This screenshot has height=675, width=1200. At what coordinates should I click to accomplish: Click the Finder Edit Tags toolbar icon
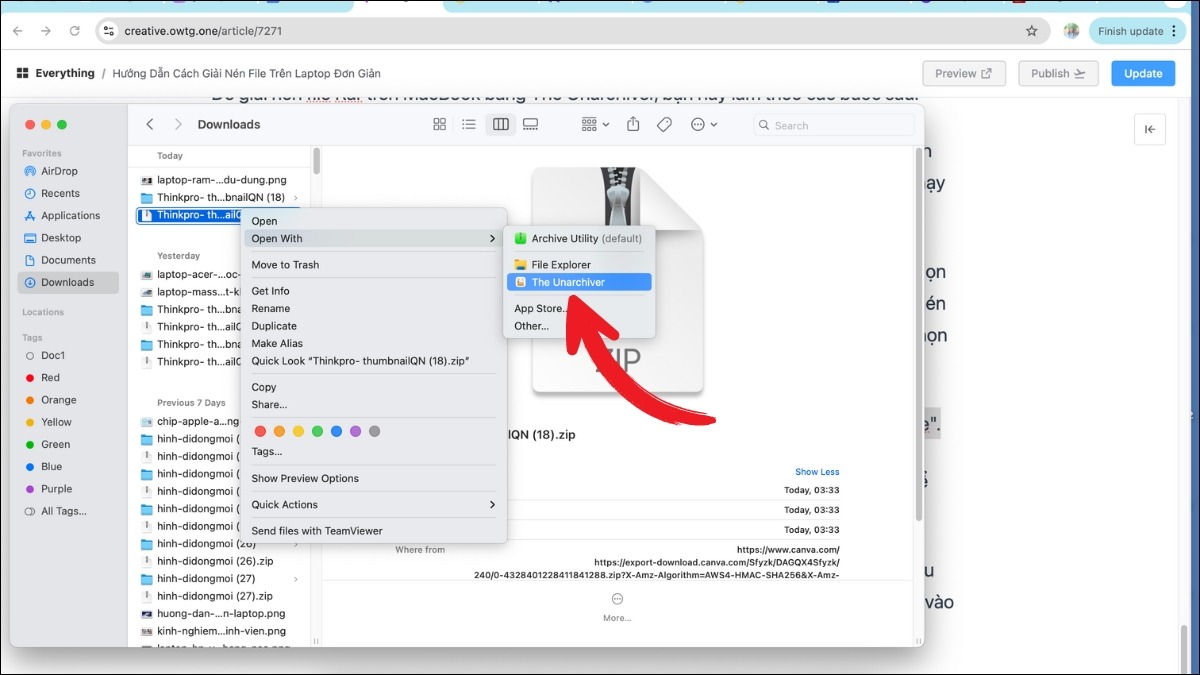pos(664,125)
